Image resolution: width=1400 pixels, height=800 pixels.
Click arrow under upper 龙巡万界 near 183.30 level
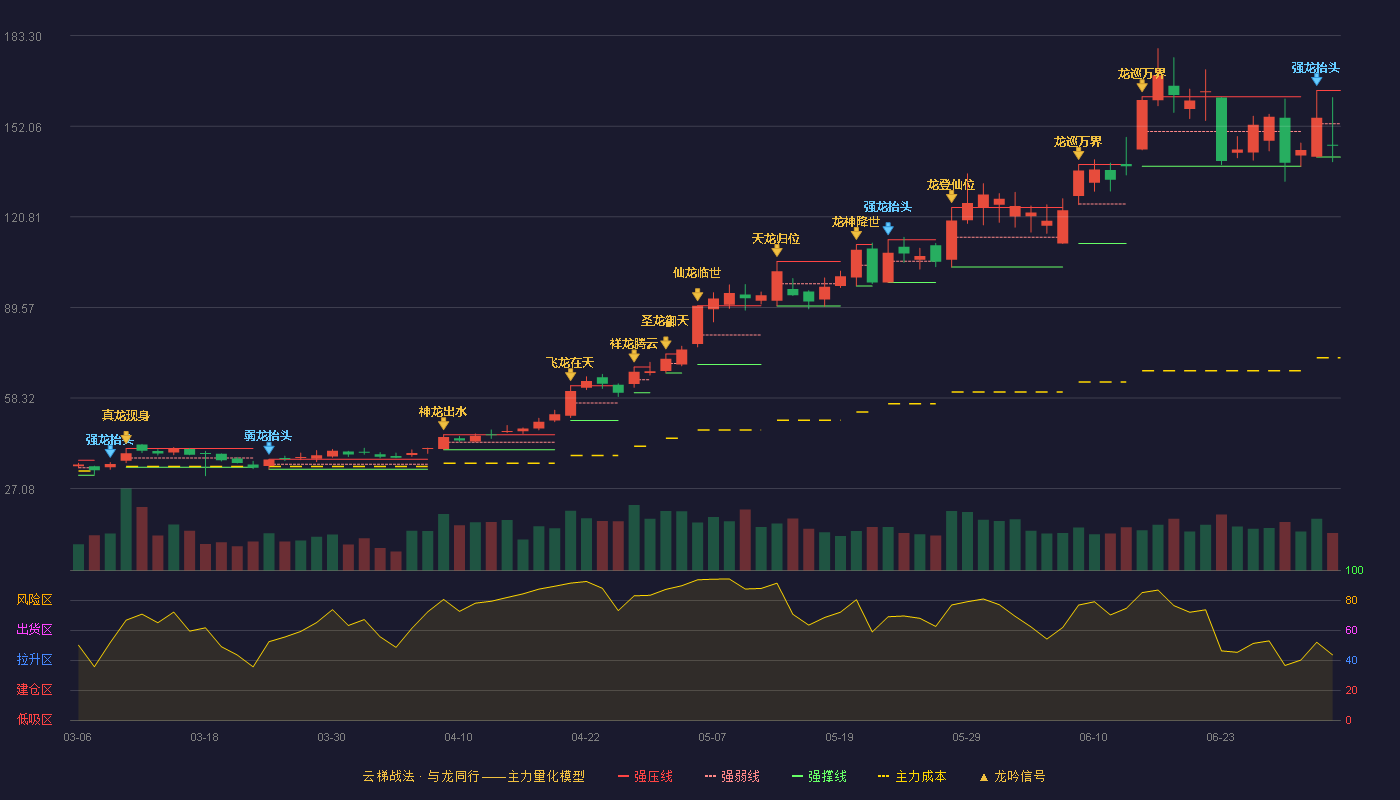(x=1142, y=86)
